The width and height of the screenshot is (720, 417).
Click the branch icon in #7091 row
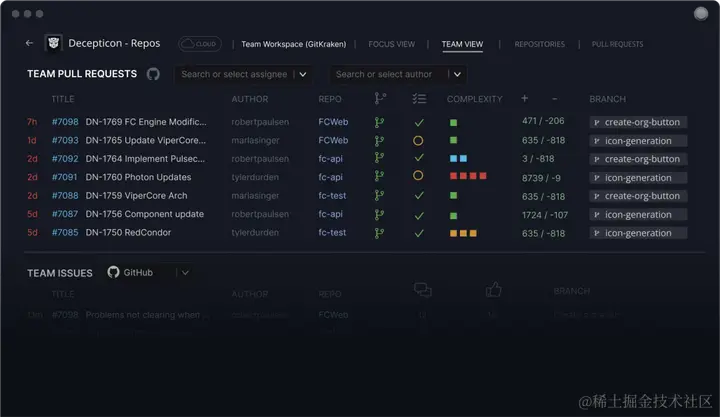379,176
